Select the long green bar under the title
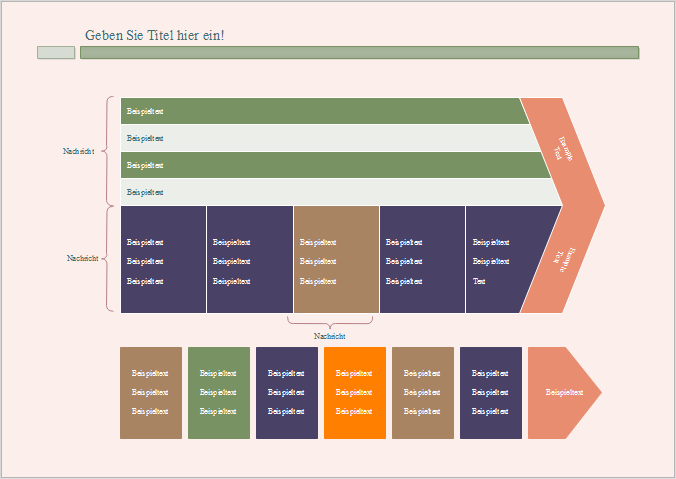Screen dimensions: 676x479 coord(359,53)
